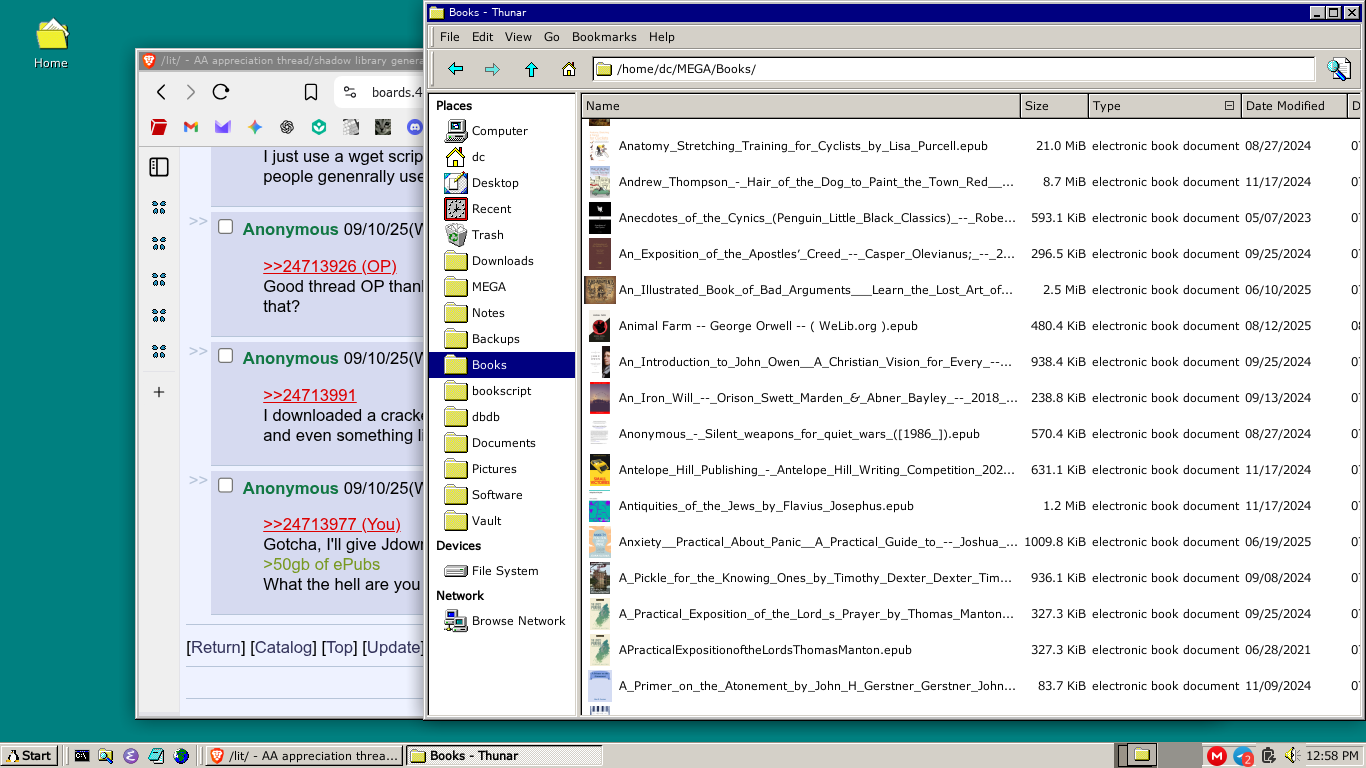Sort files by the Size column header
Screen dimensions: 1366x768
[x=1054, y=106]
